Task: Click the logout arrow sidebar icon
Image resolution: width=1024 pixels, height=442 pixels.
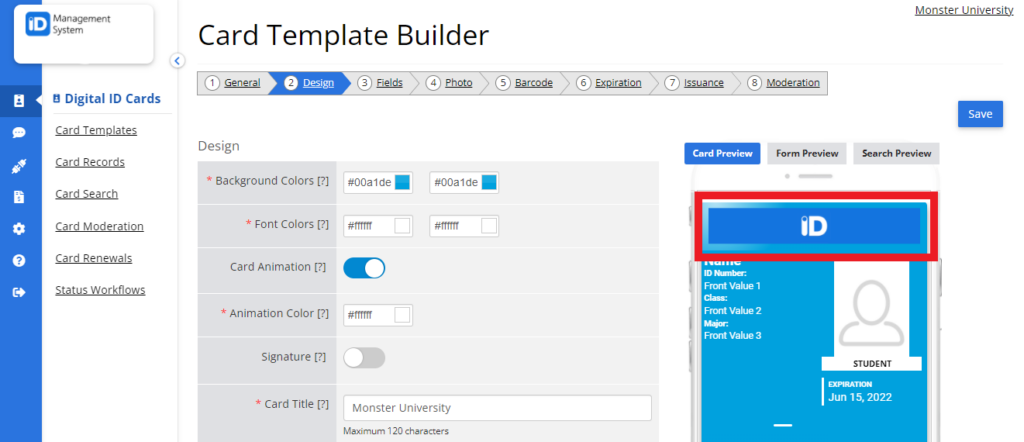Action: click(19, 292)
